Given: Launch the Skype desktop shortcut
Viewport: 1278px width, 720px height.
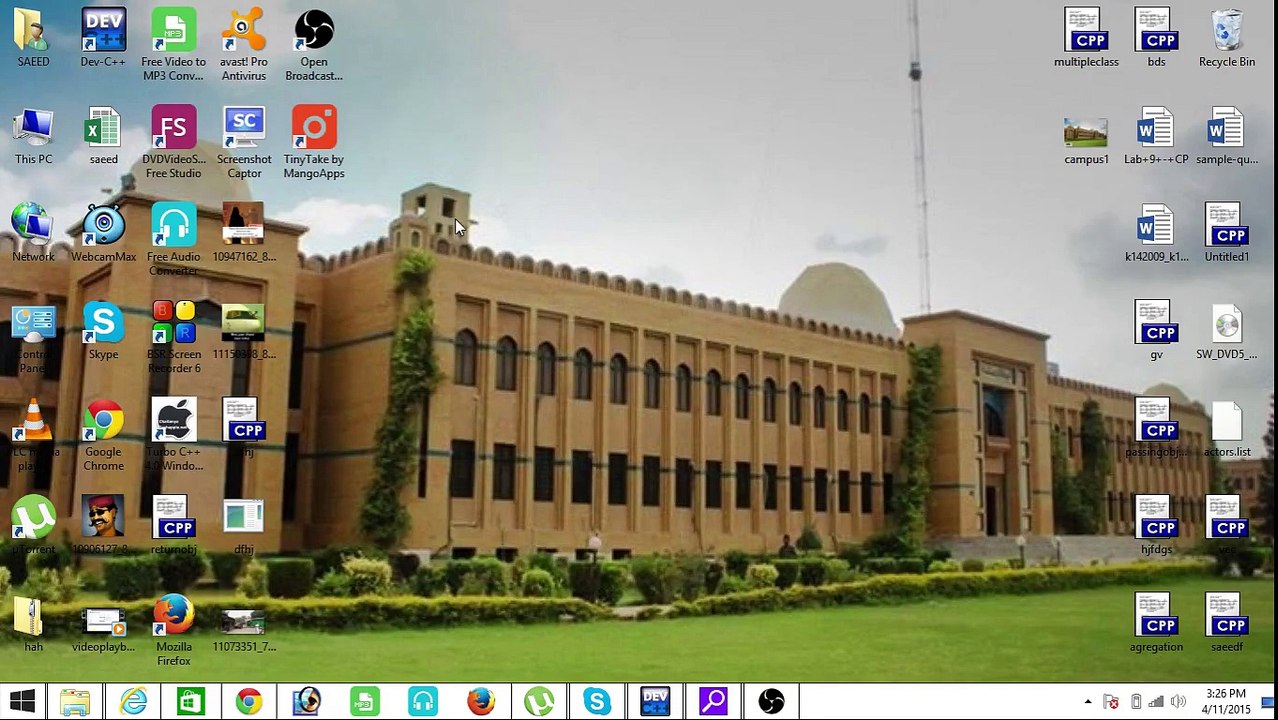Looking at the screenshot, I should coord(103,331).
